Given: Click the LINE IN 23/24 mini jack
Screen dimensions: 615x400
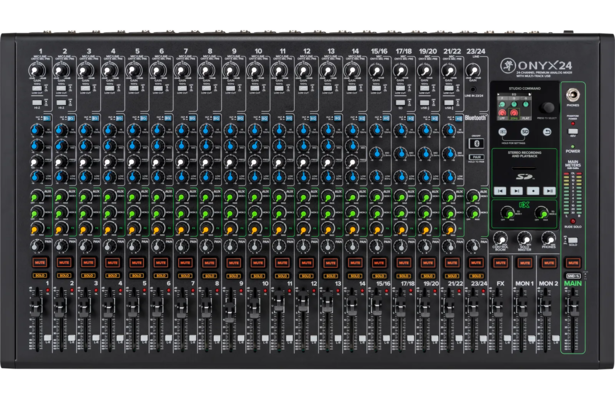Looking at the screenshot, I should pyautogui.click(x=473, y=89).
